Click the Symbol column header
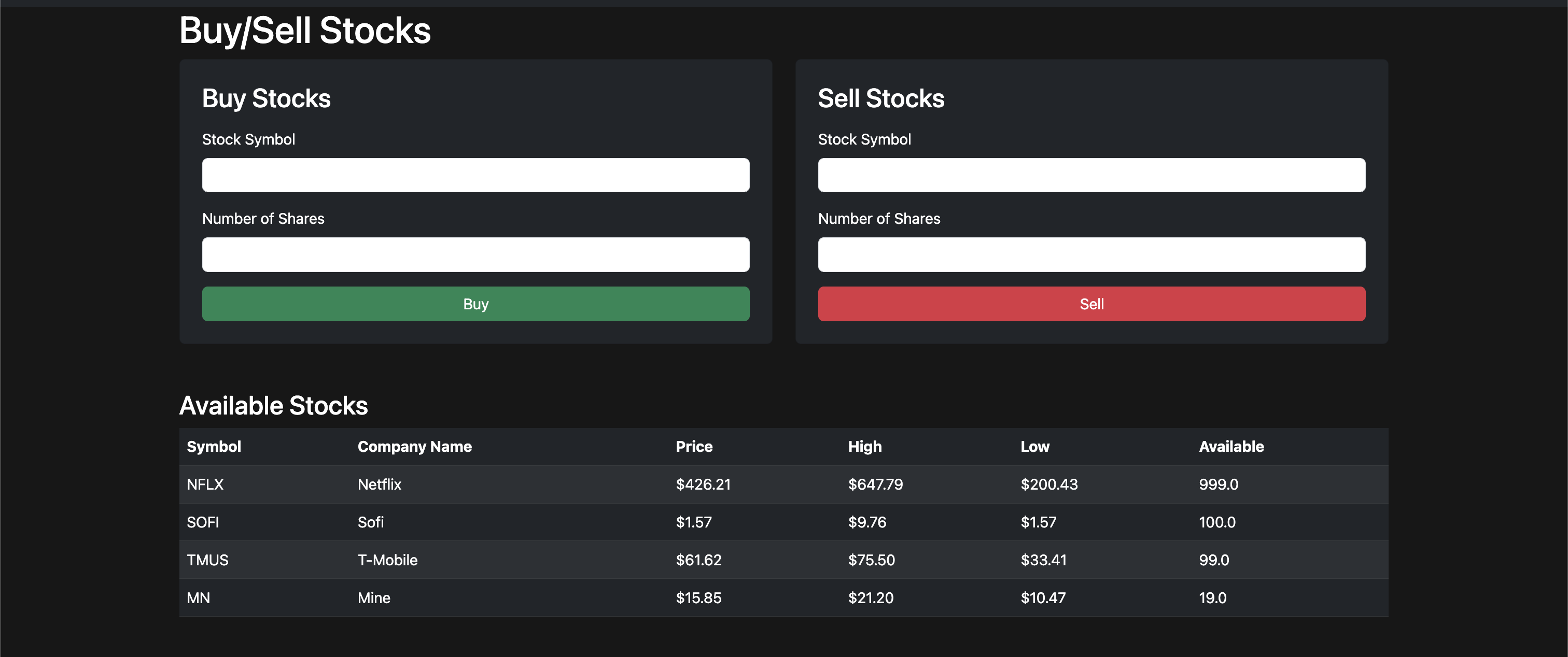The width and height of the screenshot is (1568, 657). (x=214, y=446)
